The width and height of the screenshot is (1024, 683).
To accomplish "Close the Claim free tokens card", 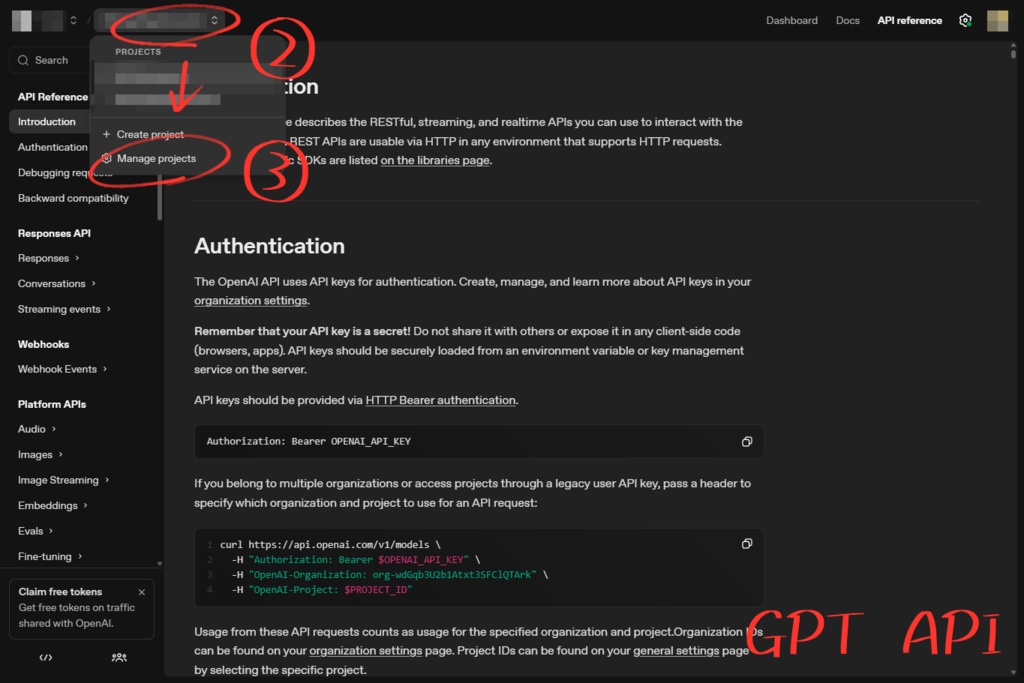I will 142,592.
